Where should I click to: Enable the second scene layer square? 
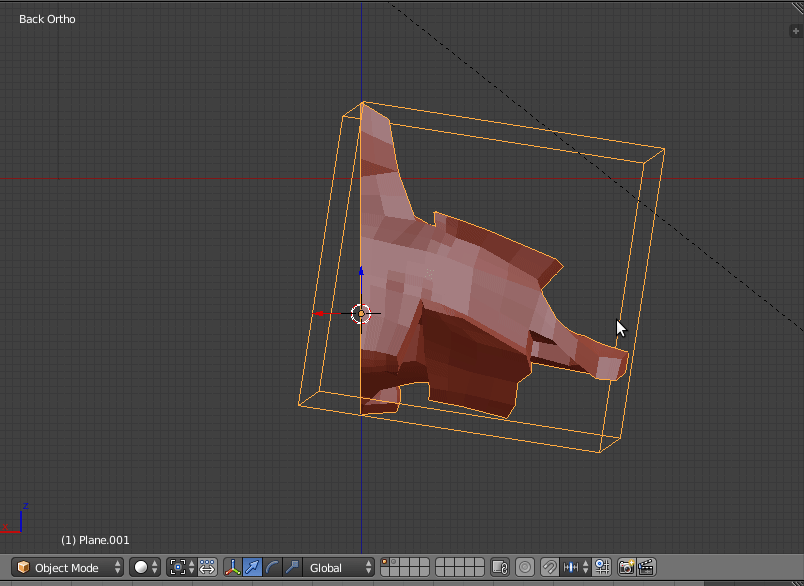394,563
